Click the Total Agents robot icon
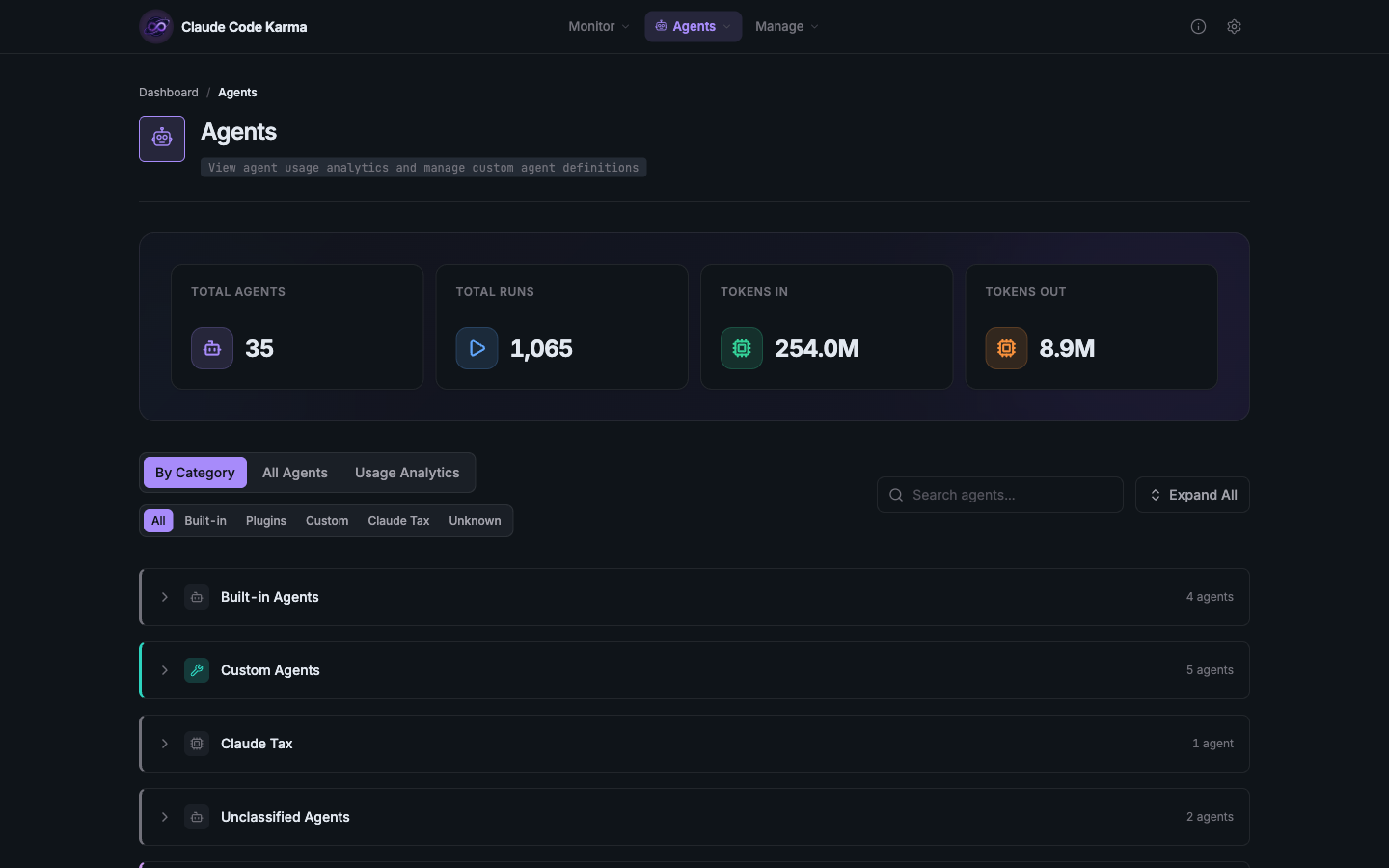Screen dimensions: 1389x868 tap(212, 348)
